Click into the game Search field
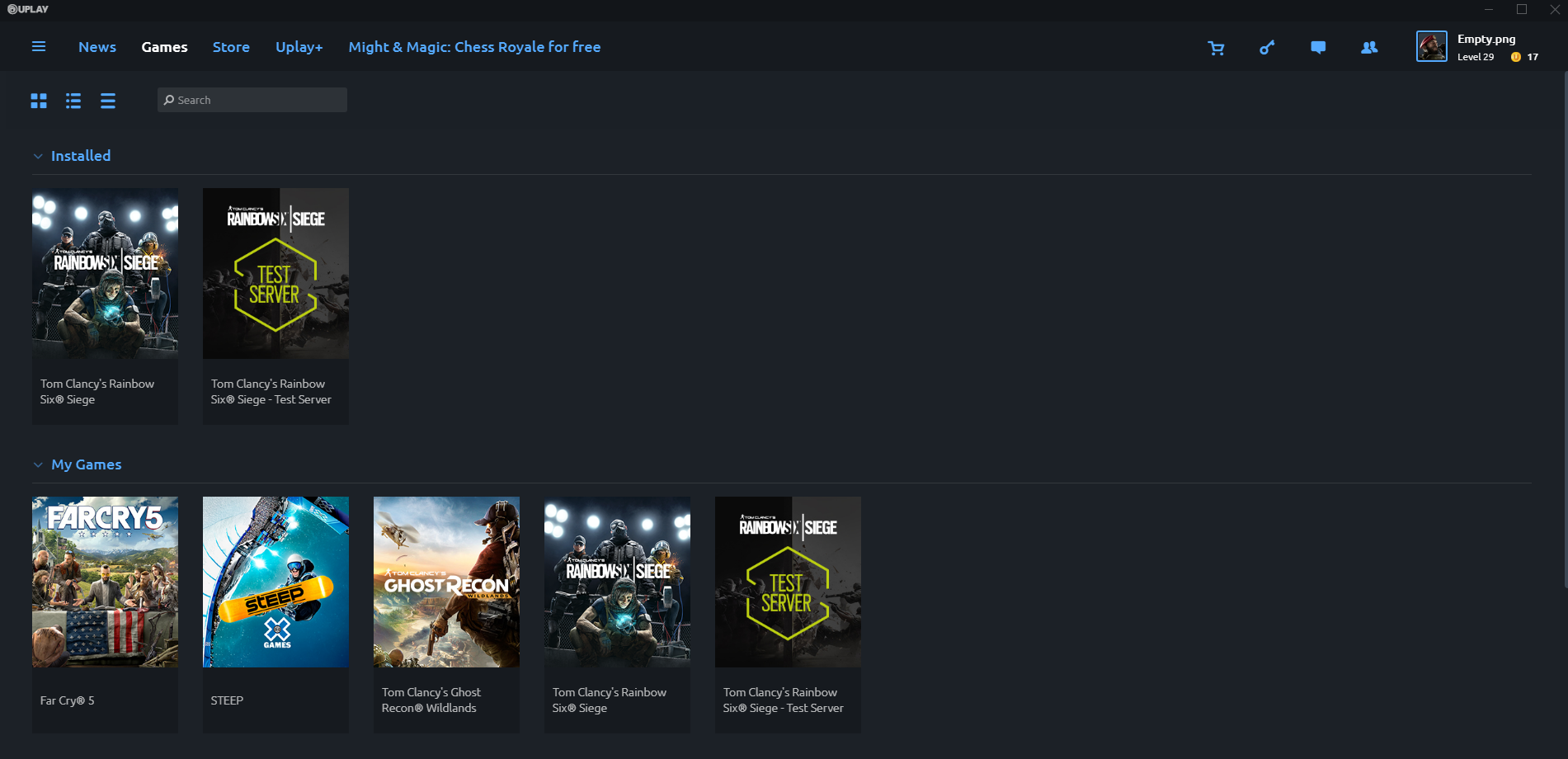1568x759 pixels. 252,100
